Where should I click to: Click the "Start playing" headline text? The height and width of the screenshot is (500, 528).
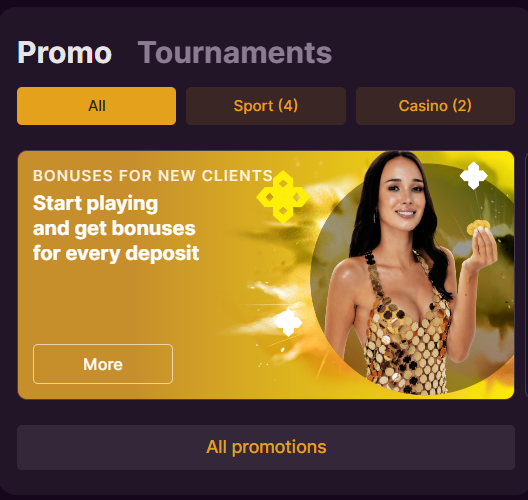click(96, 203)
